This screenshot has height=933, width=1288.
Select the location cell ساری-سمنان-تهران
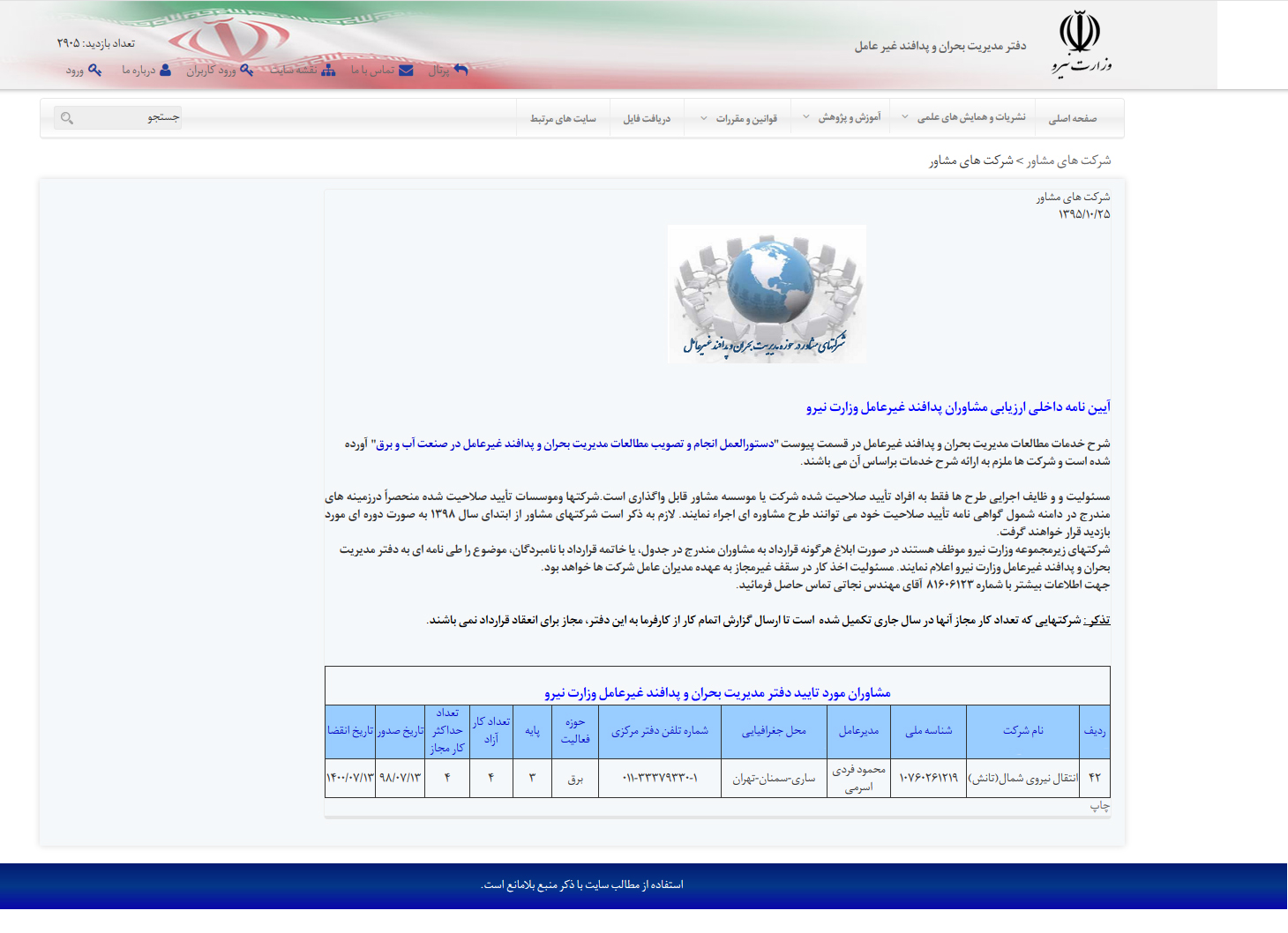(x=774, y=779)
